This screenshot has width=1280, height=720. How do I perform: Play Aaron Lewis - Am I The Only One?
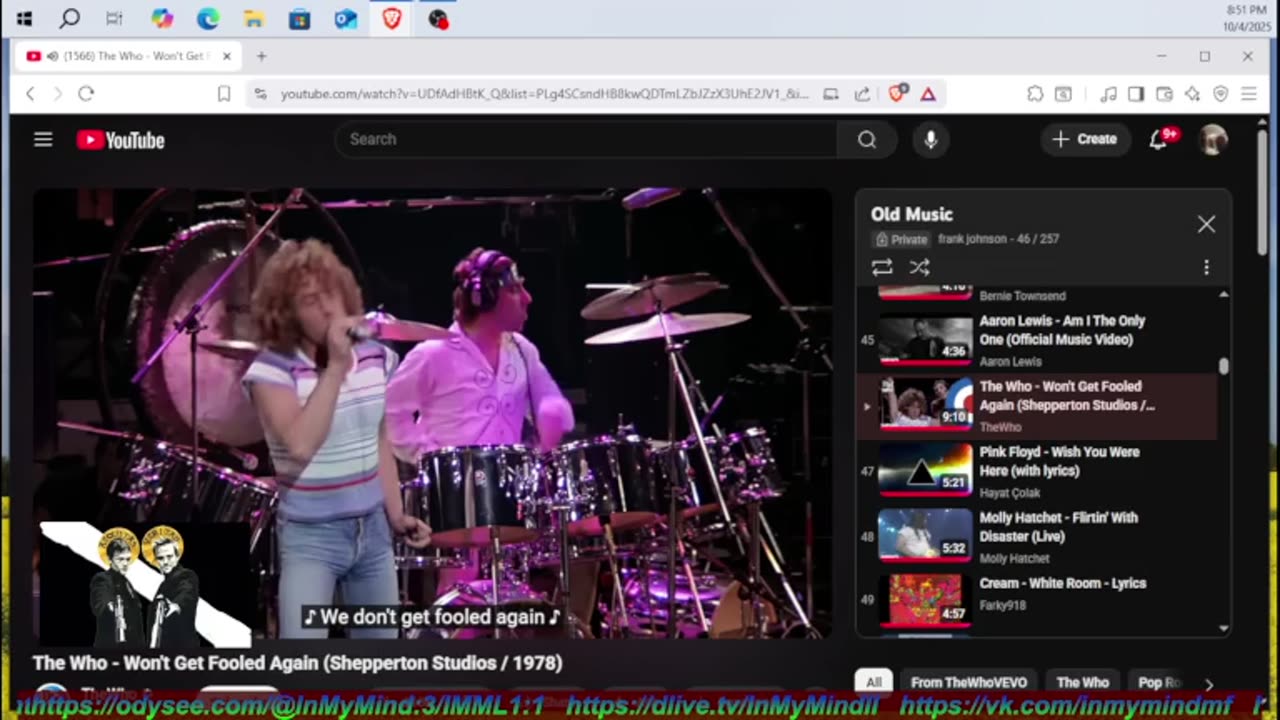pyautogui.click(x=925, y=340)
